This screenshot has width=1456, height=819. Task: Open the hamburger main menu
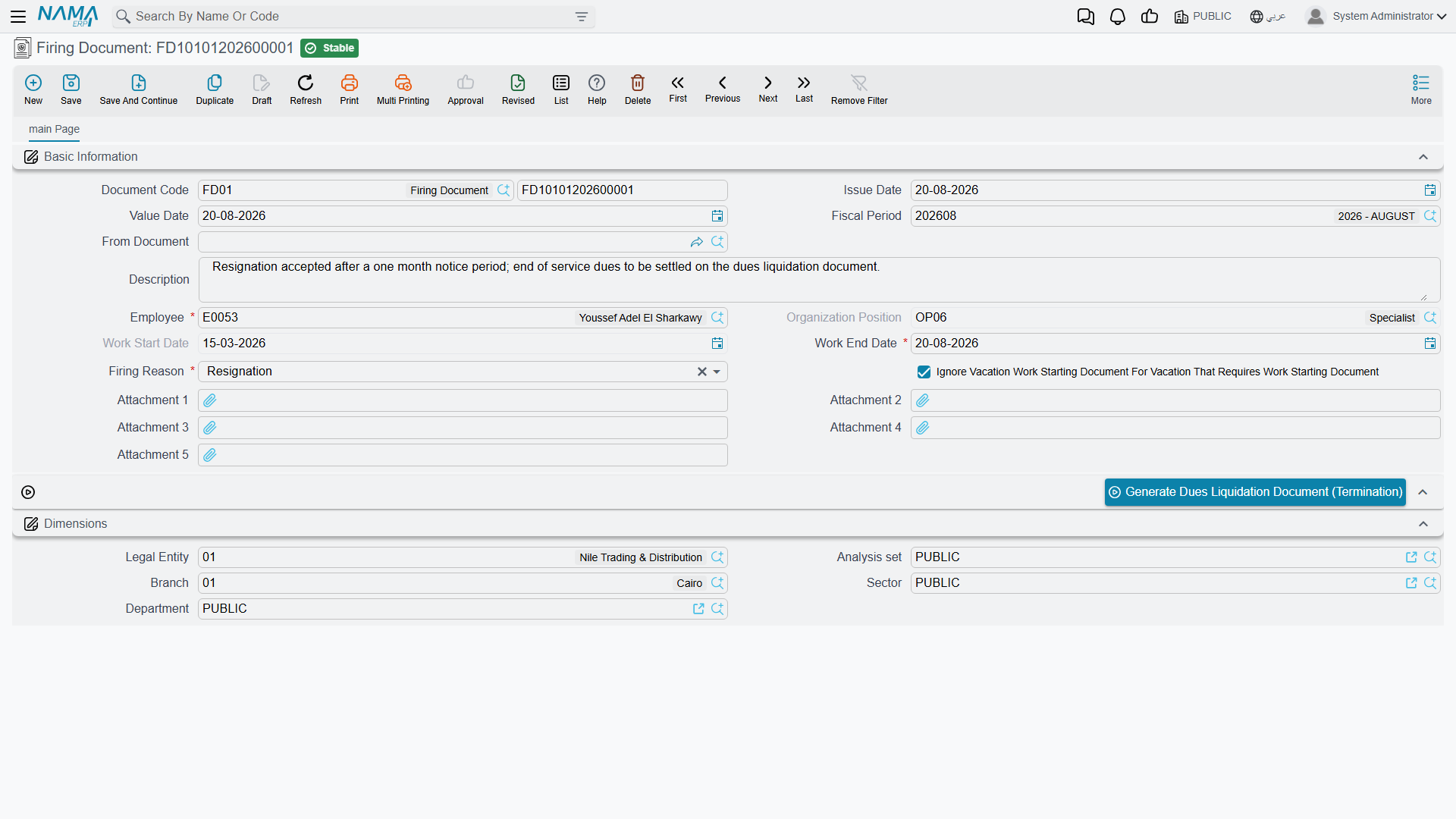pos(18,16)
